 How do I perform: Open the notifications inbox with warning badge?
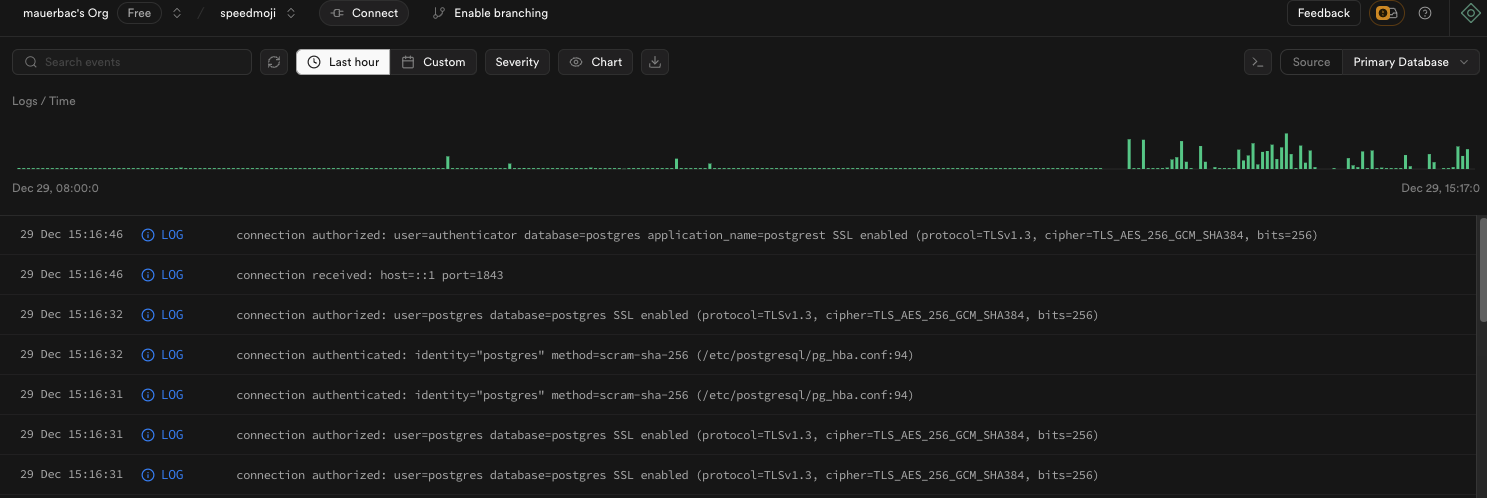[1388, 13]
